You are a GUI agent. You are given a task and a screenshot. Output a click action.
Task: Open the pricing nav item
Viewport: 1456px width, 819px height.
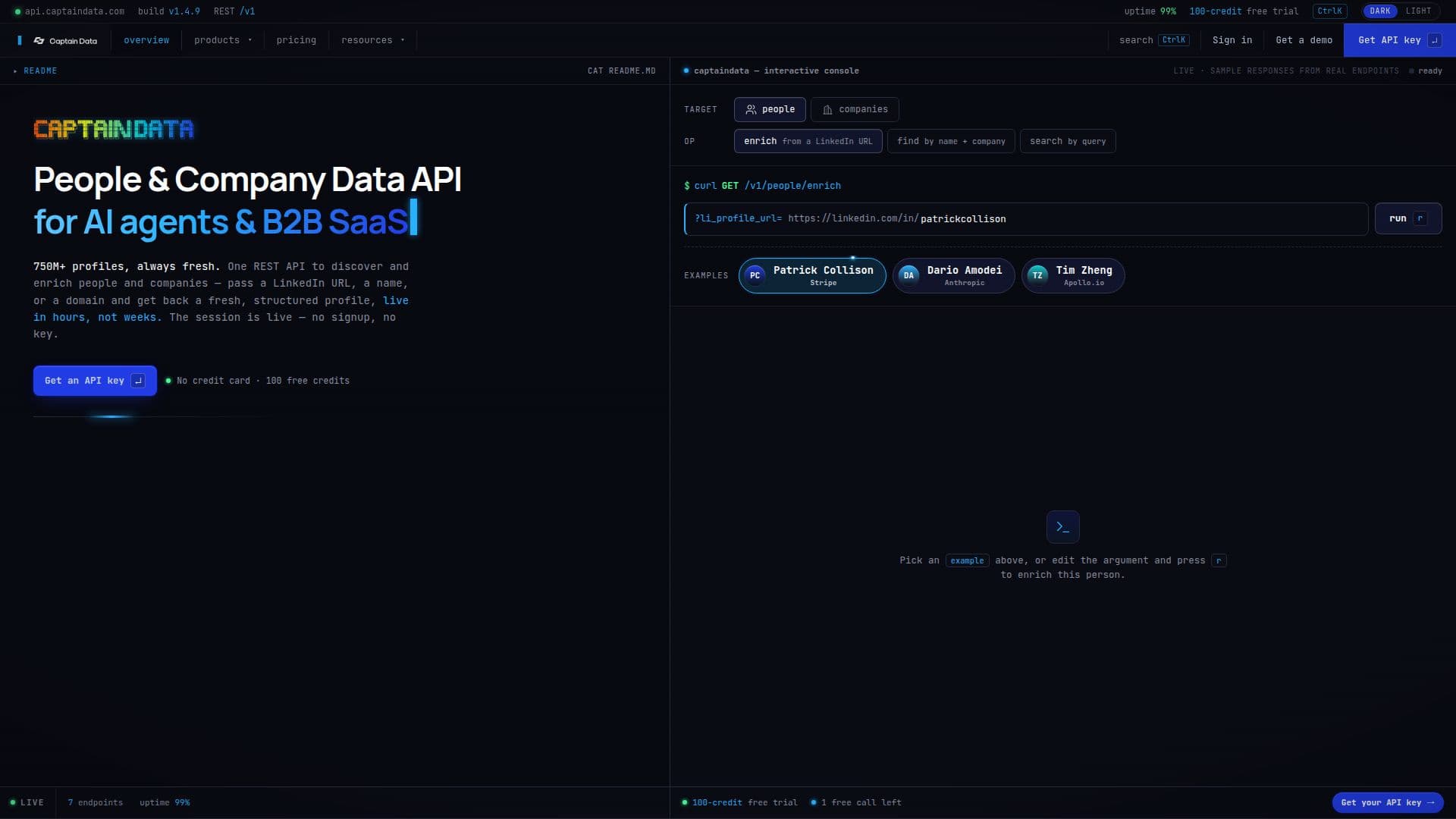click(x=296, y=40)
